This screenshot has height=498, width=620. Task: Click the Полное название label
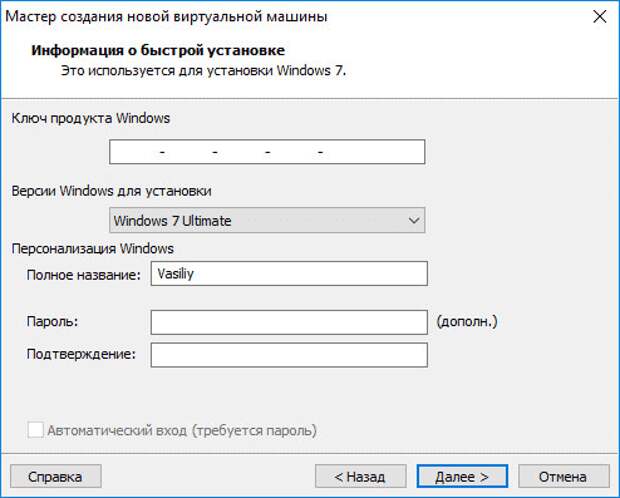[x=83, y=275]
